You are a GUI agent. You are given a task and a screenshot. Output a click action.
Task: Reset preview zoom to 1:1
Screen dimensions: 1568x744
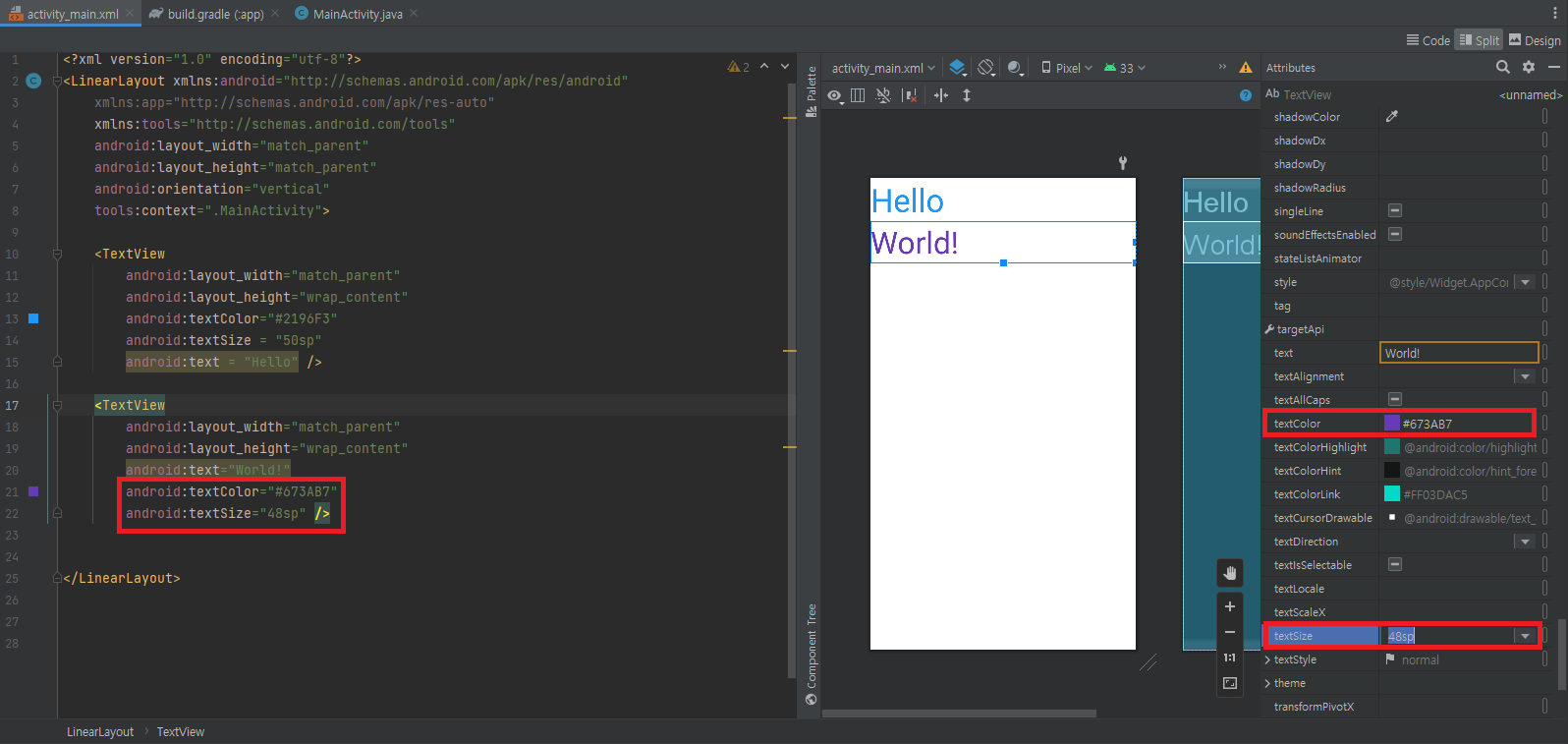point(1230,658)
